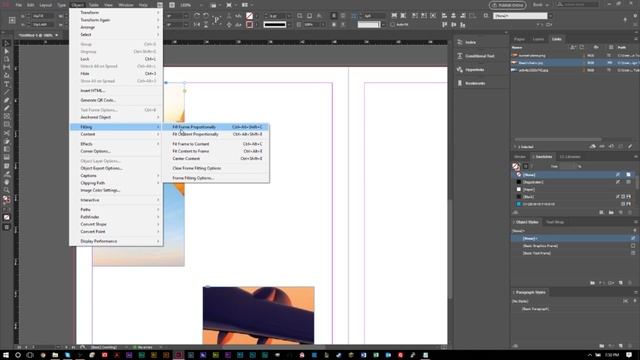Select the Pencil tool
The width and height of the screenshot is (640, 360).
(7, 109)
